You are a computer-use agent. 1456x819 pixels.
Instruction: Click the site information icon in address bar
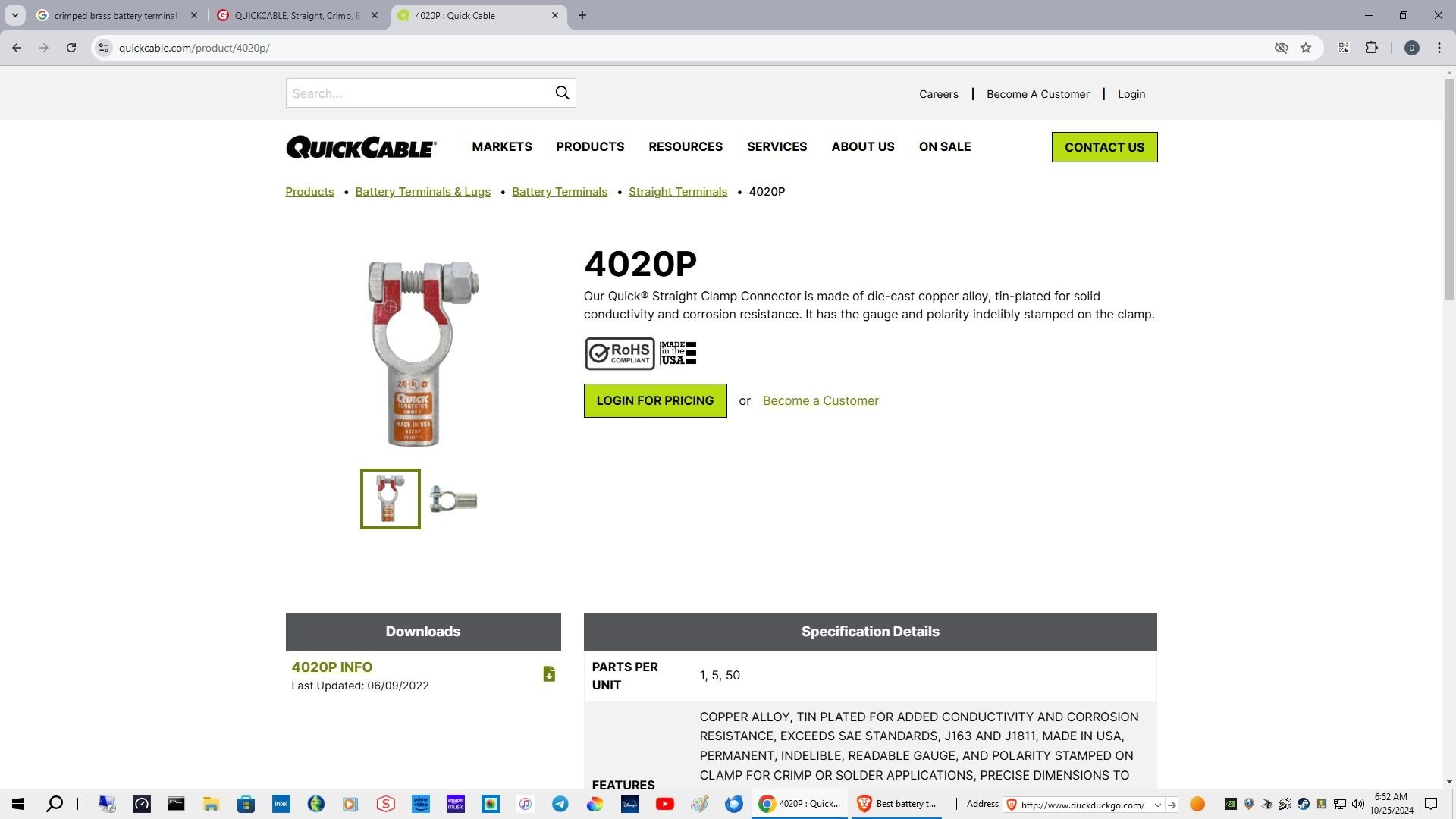point(104,48)
